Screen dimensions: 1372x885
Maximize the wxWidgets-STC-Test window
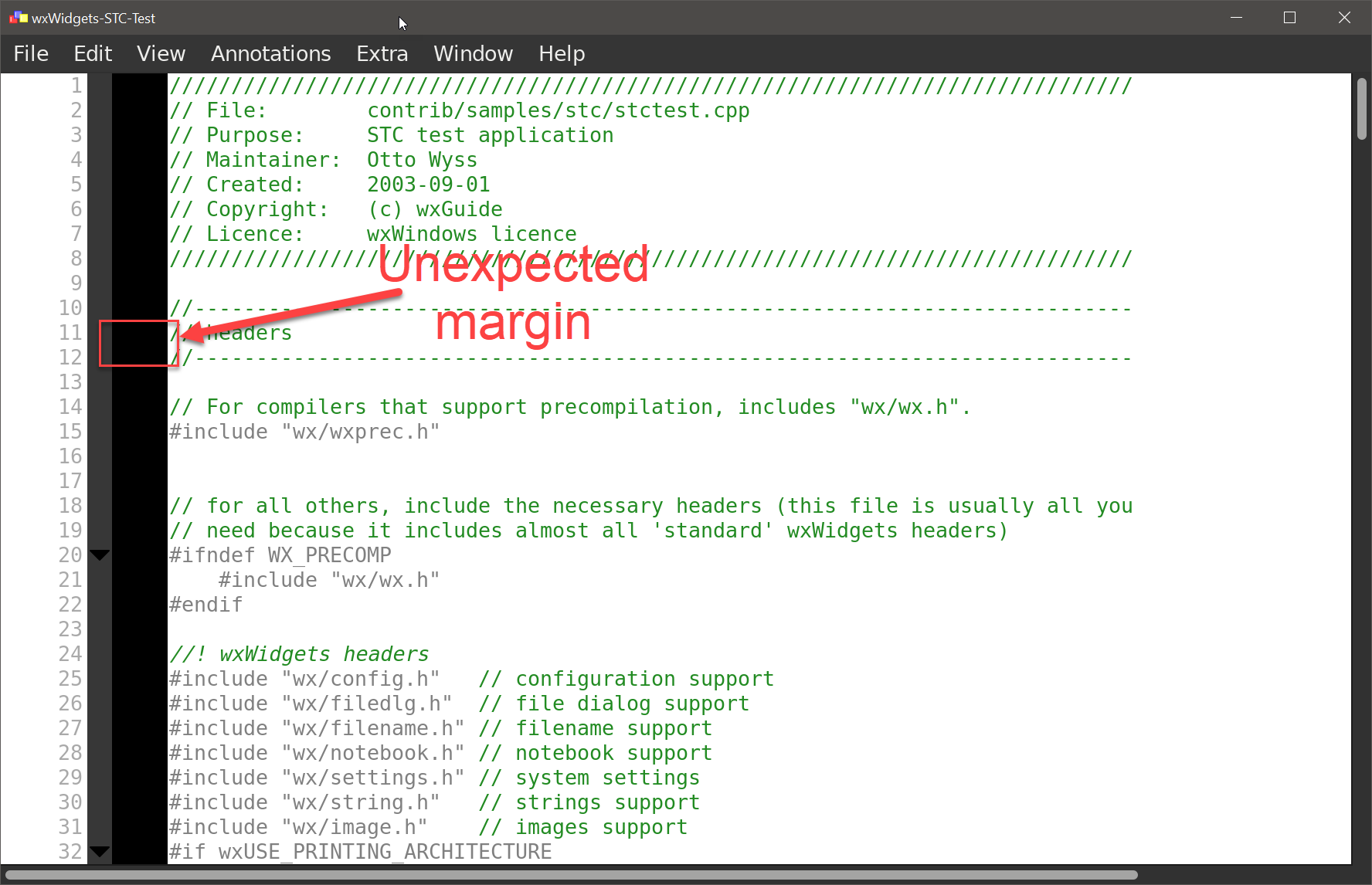pyautogui.click(x=1289, y=18)
